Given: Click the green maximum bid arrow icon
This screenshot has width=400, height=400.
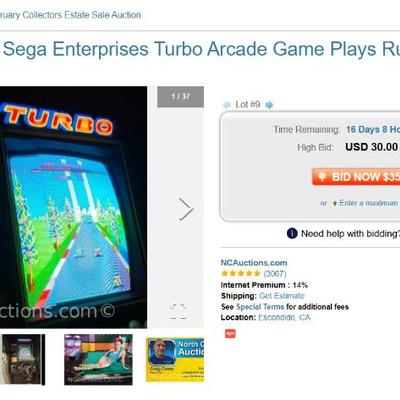Looking at the screenshot, I should pos(335,203).
